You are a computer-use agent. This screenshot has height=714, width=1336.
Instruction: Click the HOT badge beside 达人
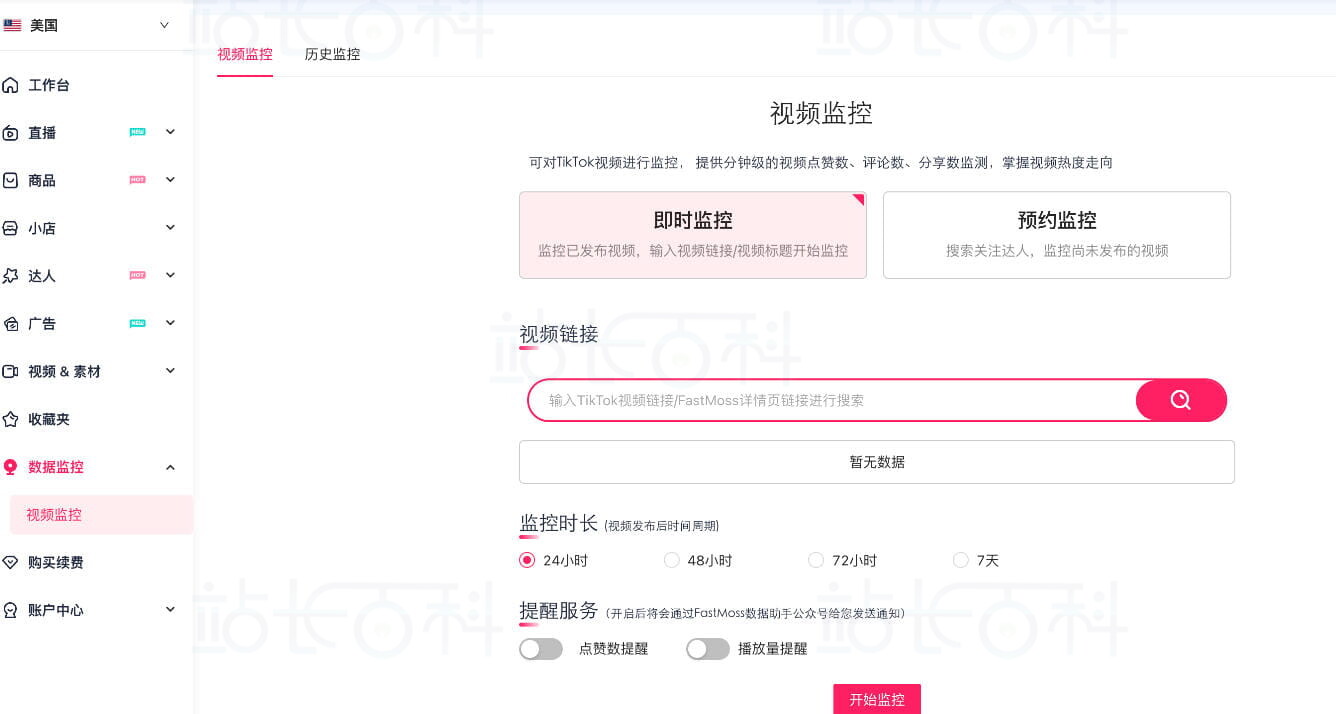tap(137, 275)
